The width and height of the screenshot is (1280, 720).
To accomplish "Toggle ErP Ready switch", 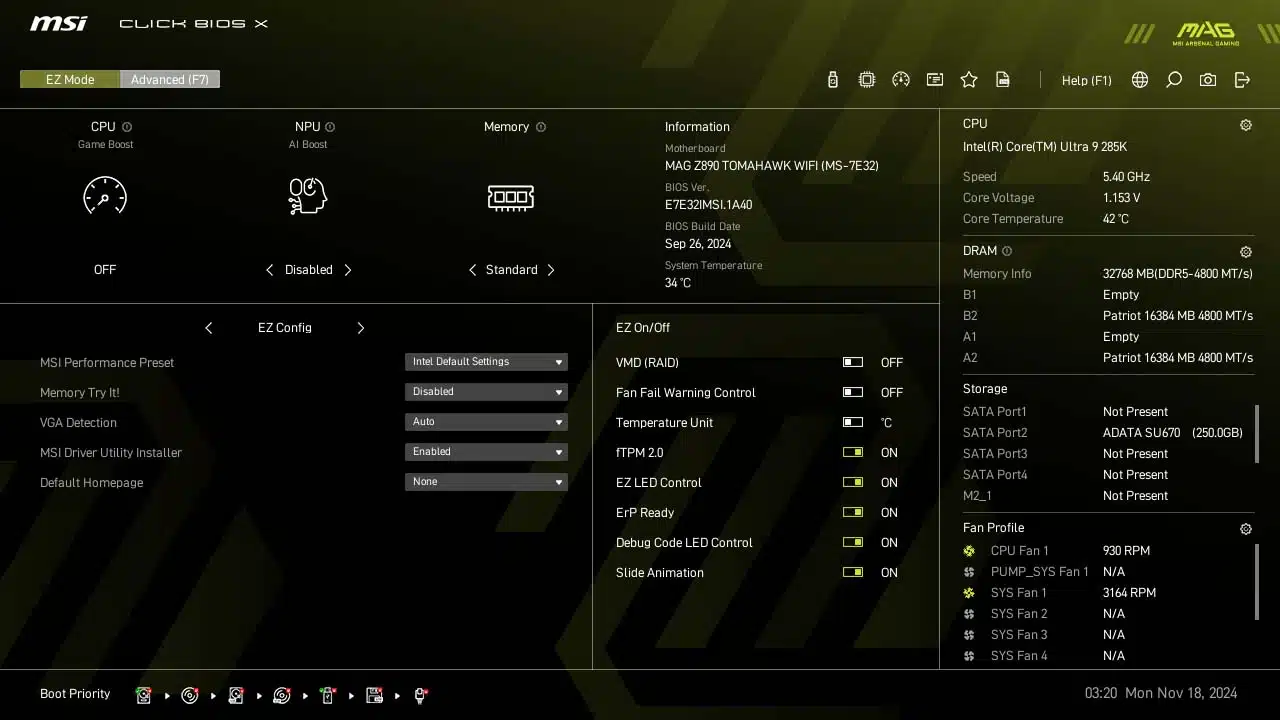I will click(853, 513).
